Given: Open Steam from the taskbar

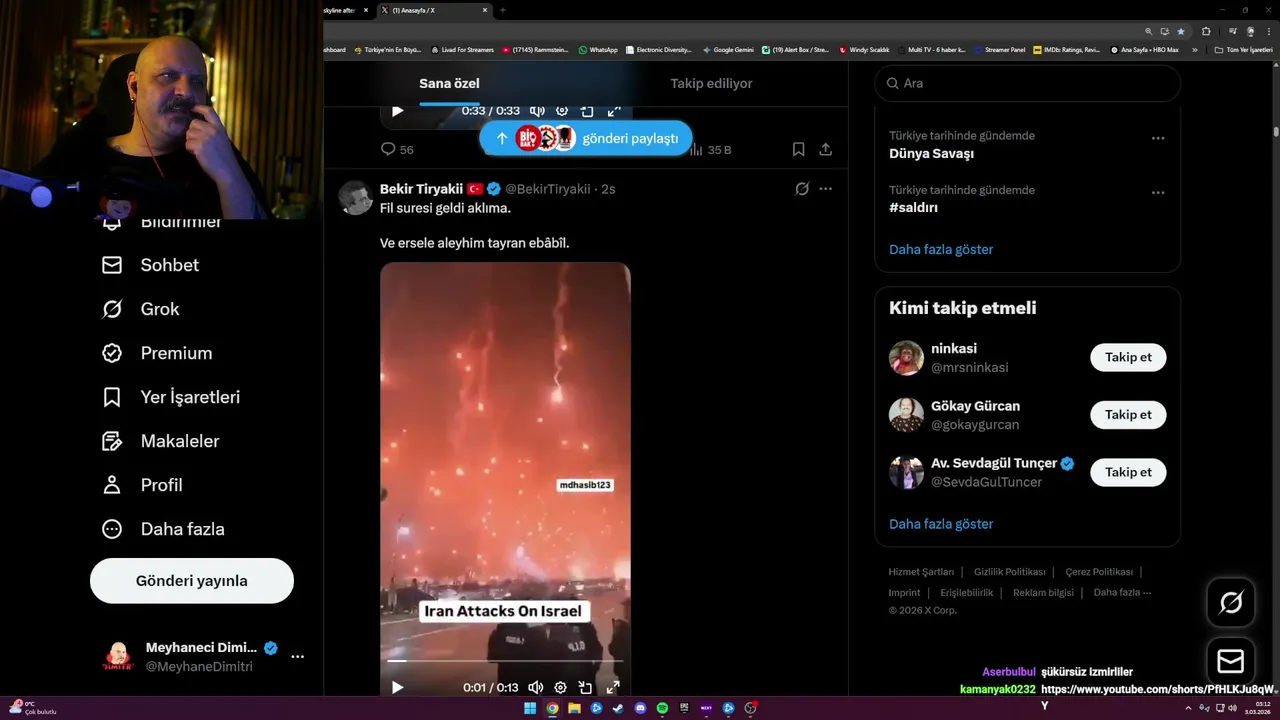Looking at the screenshot, I should pyautogui.click(x=618, y=708).
